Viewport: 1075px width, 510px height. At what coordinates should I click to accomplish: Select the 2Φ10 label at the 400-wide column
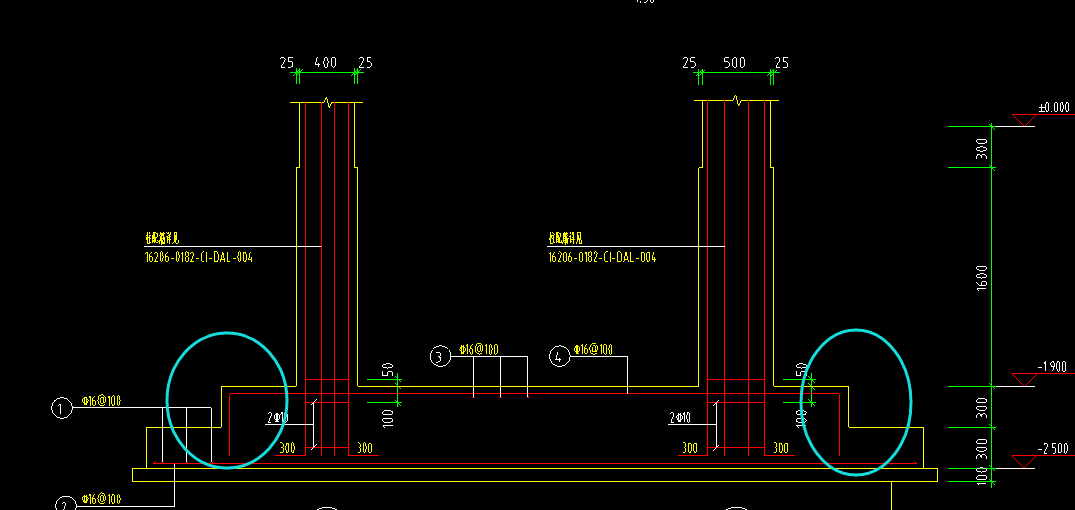[278, 417]
